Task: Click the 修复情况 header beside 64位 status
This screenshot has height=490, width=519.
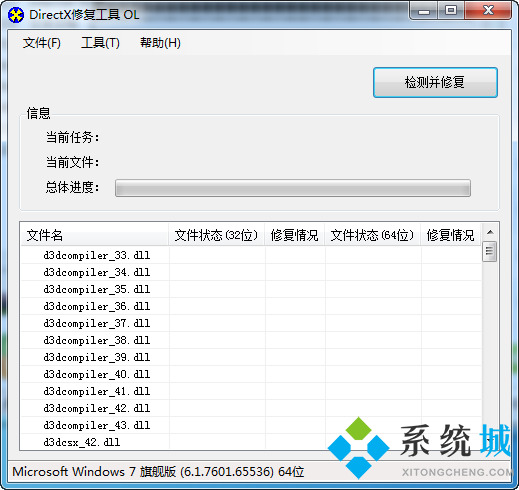Action: pyautogui.click(x=451, y=235)
